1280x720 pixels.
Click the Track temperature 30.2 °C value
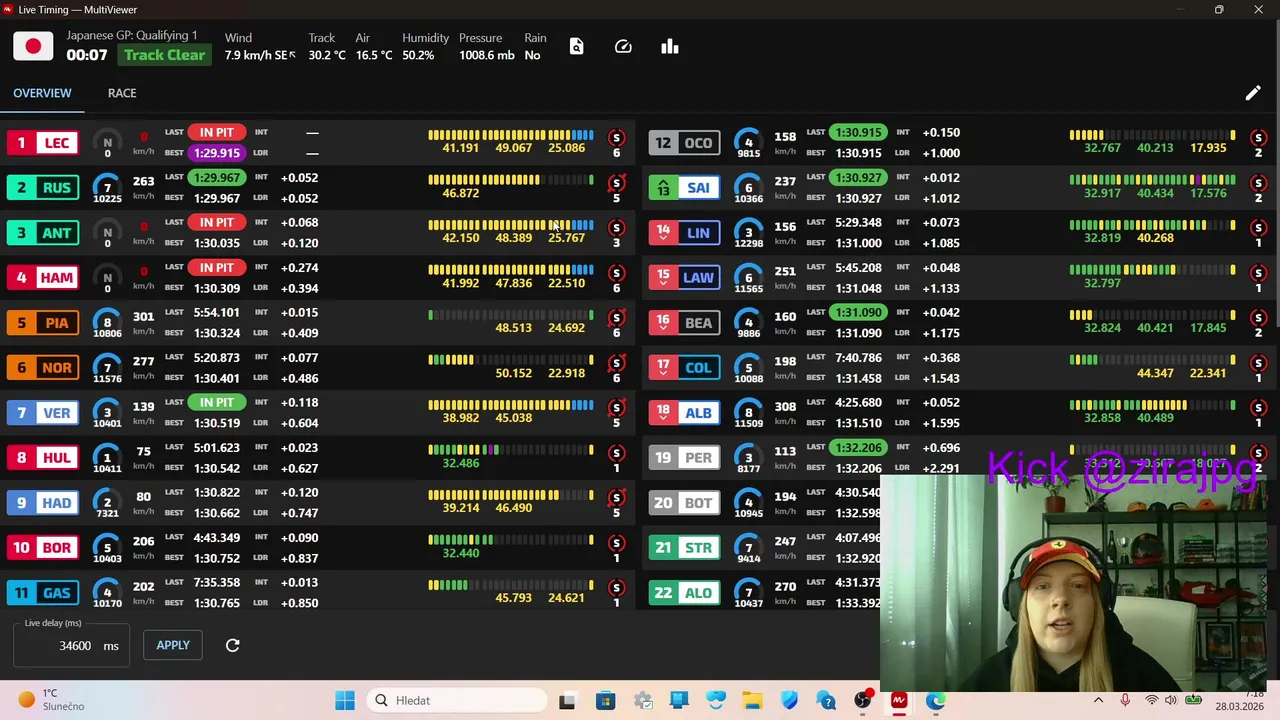327,55
